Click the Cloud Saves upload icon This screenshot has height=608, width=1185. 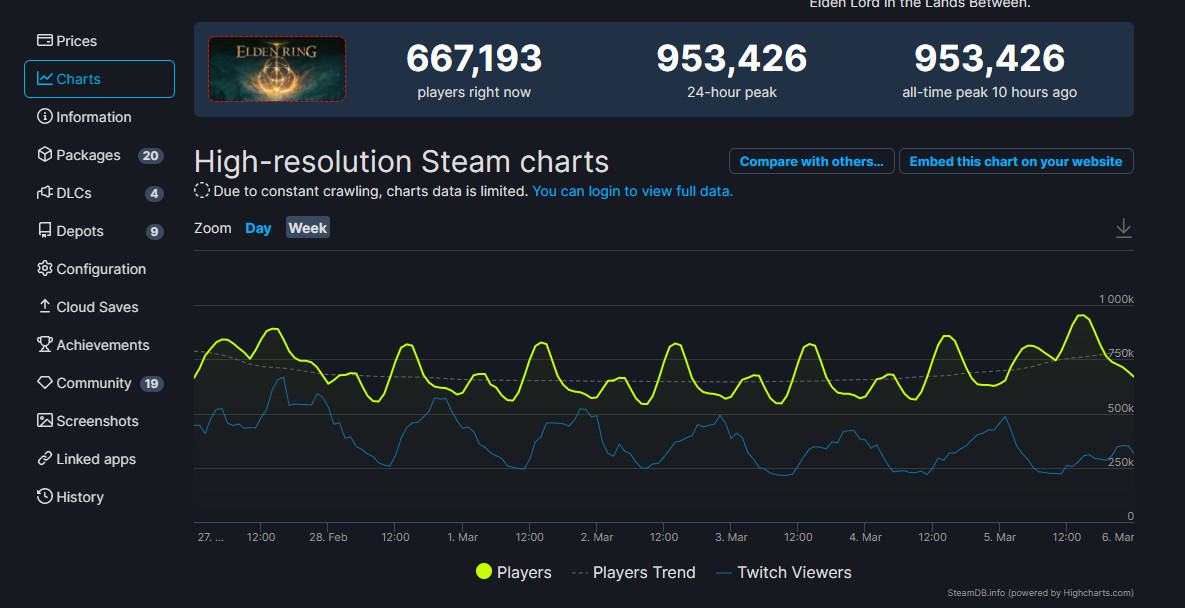[x=45, y=307]
